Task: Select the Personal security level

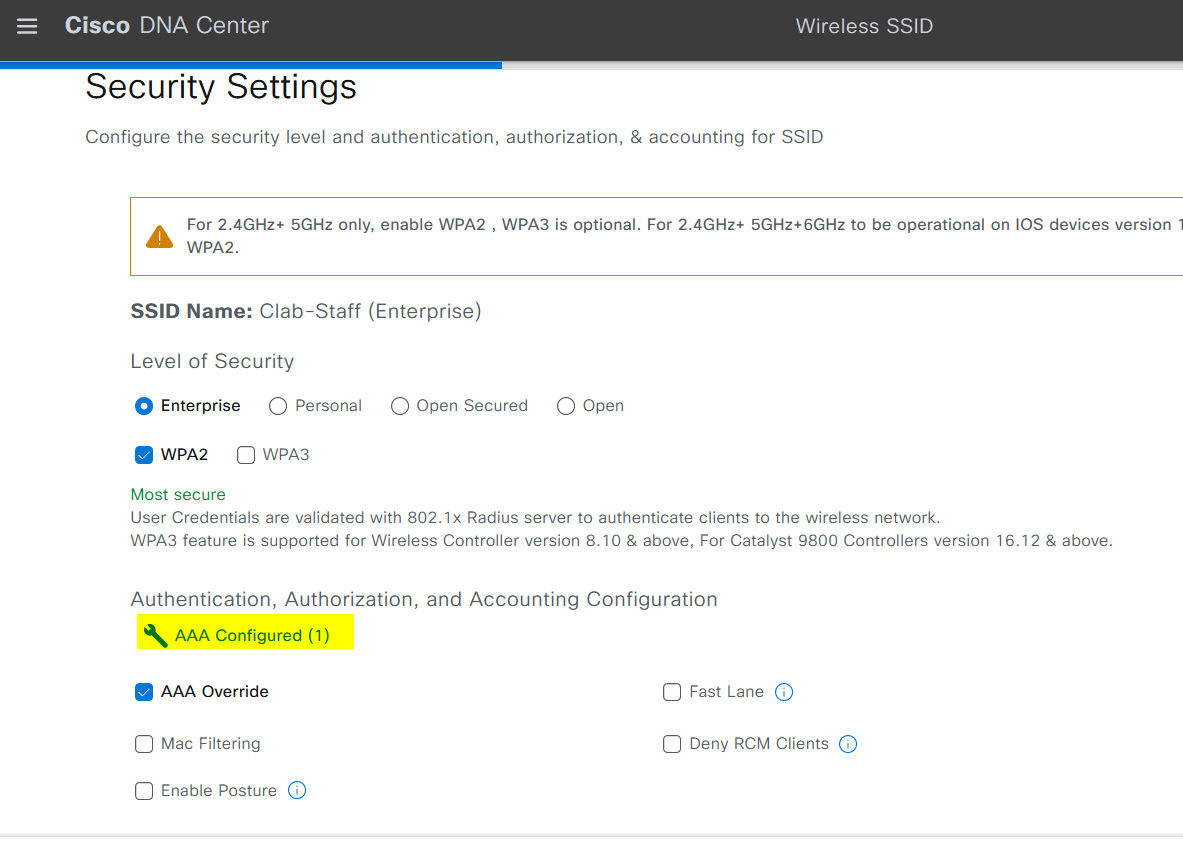Action: [278, 406]
